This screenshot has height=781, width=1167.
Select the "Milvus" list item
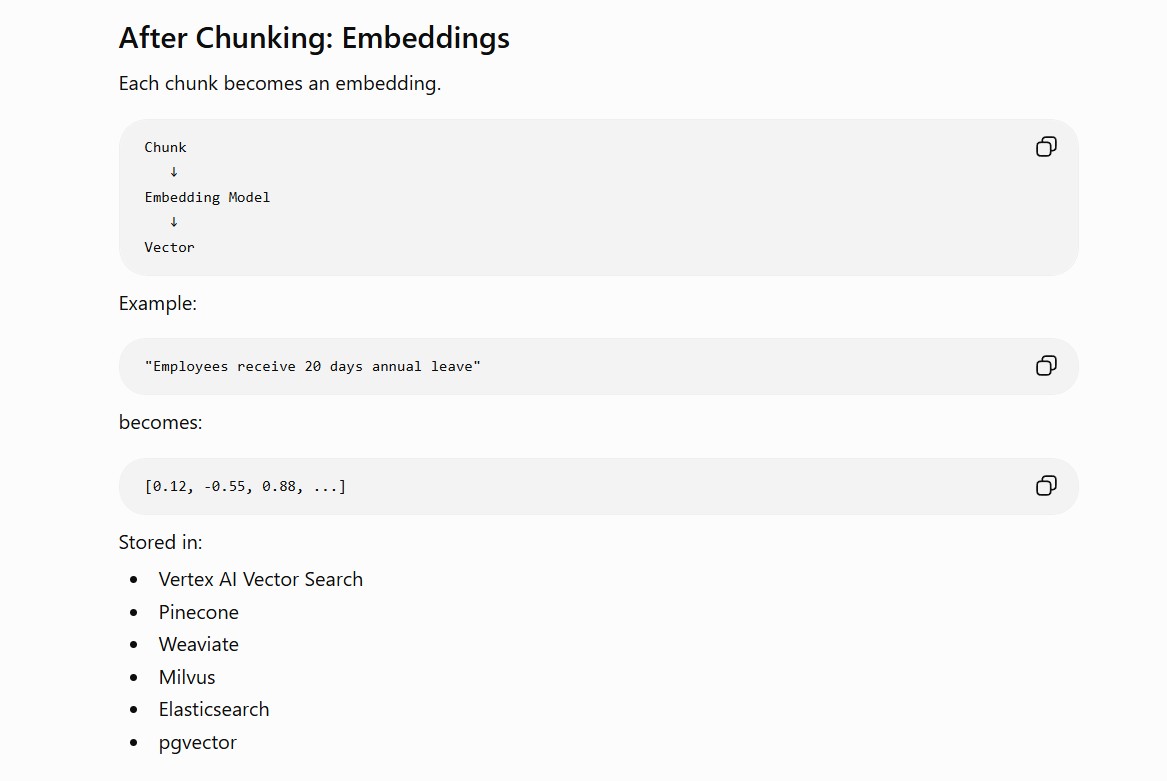point(187,677)
